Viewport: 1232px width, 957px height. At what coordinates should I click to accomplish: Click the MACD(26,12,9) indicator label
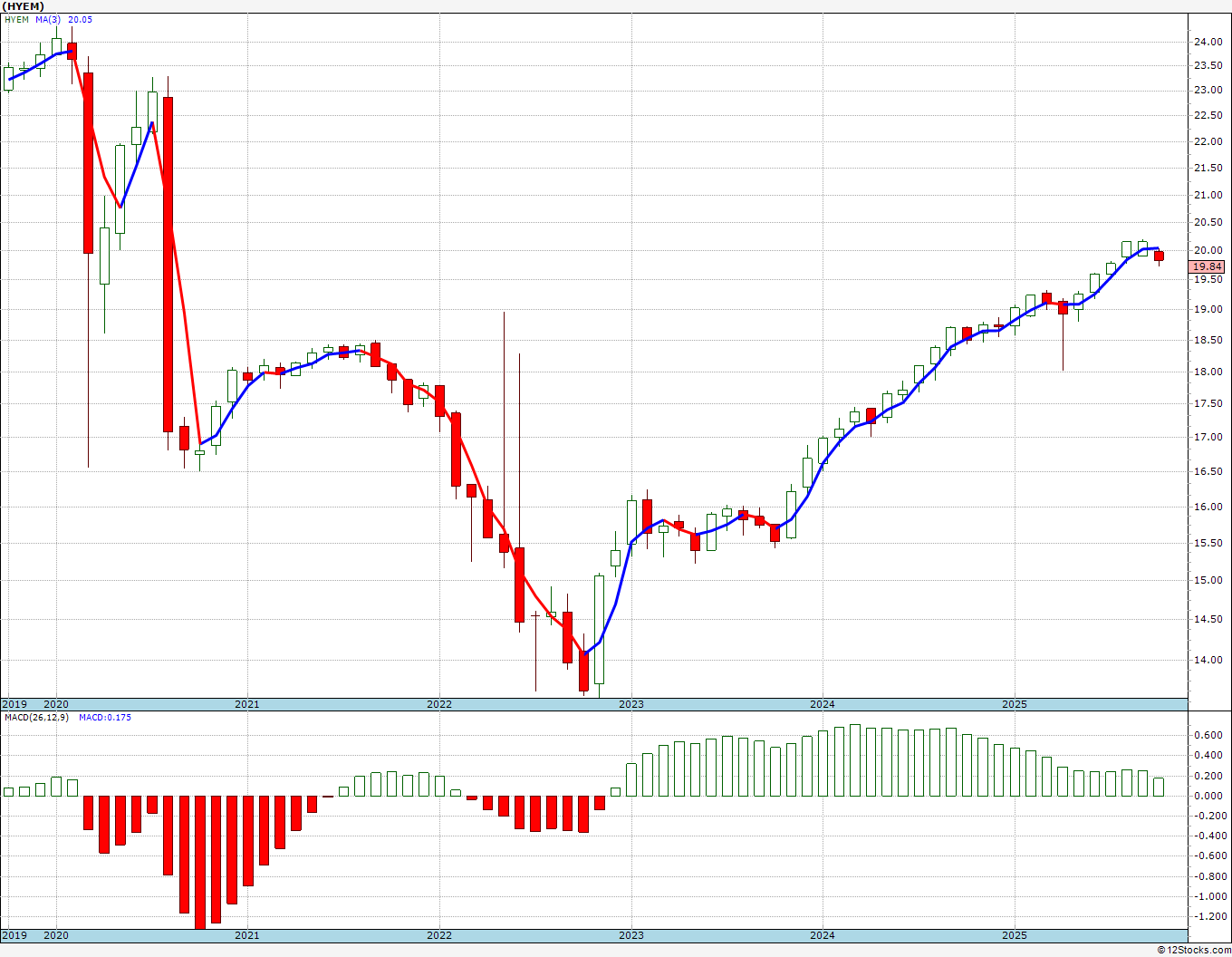(x=35, y=717)
